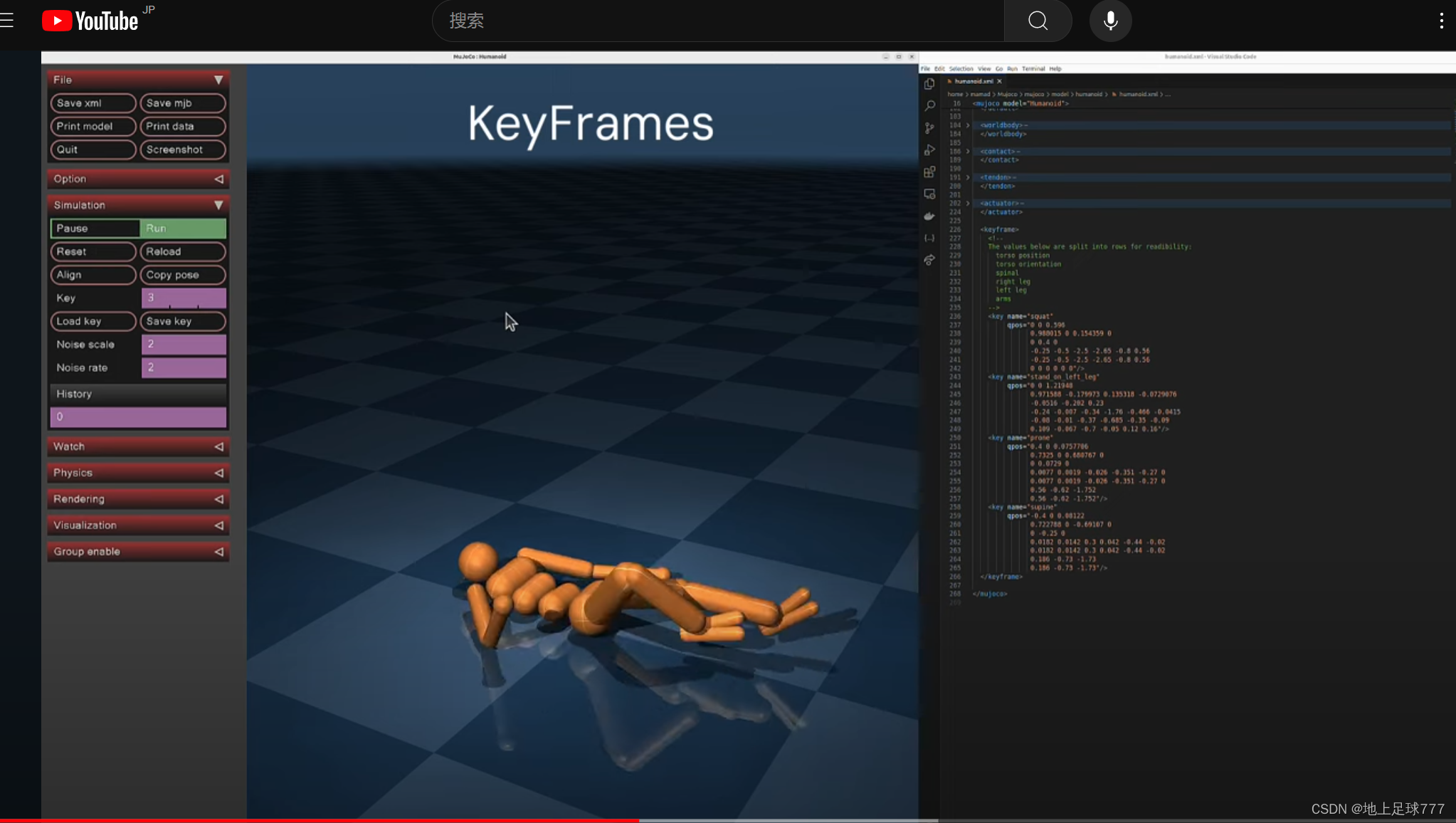
Task: Open the VS Code Explorer icon
Action: [929, 84]
